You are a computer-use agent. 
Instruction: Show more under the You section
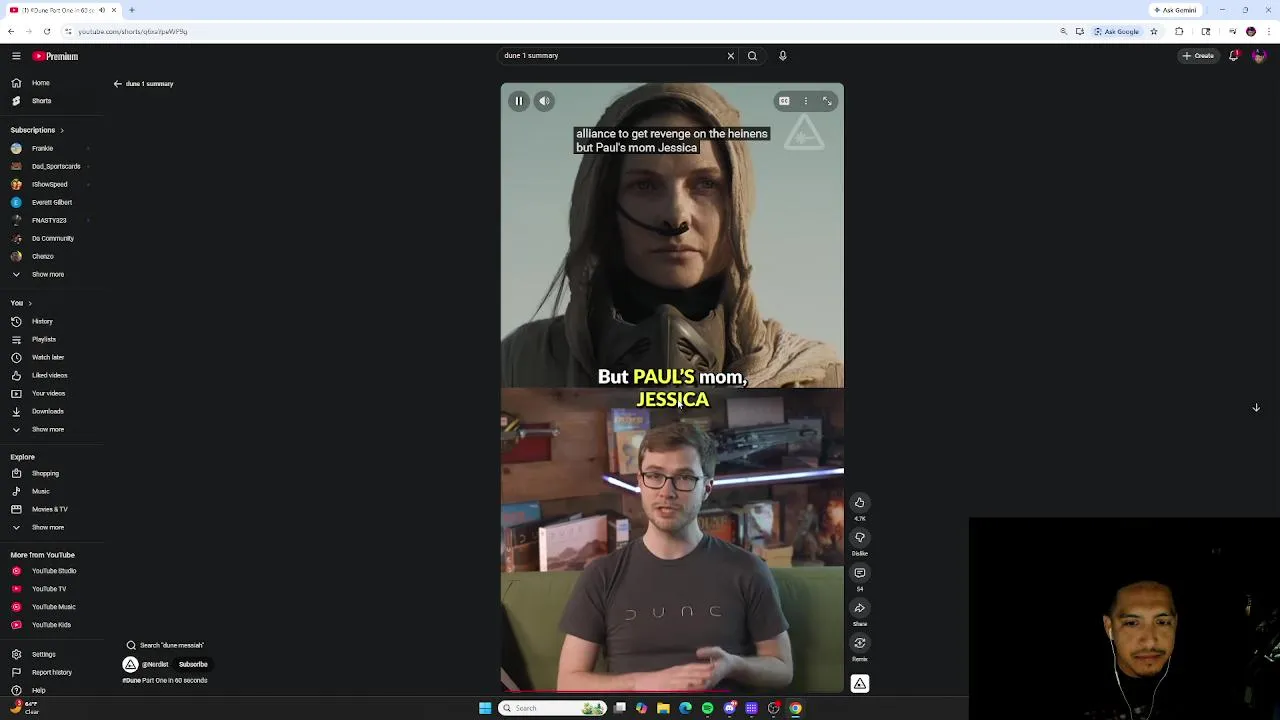47,429
